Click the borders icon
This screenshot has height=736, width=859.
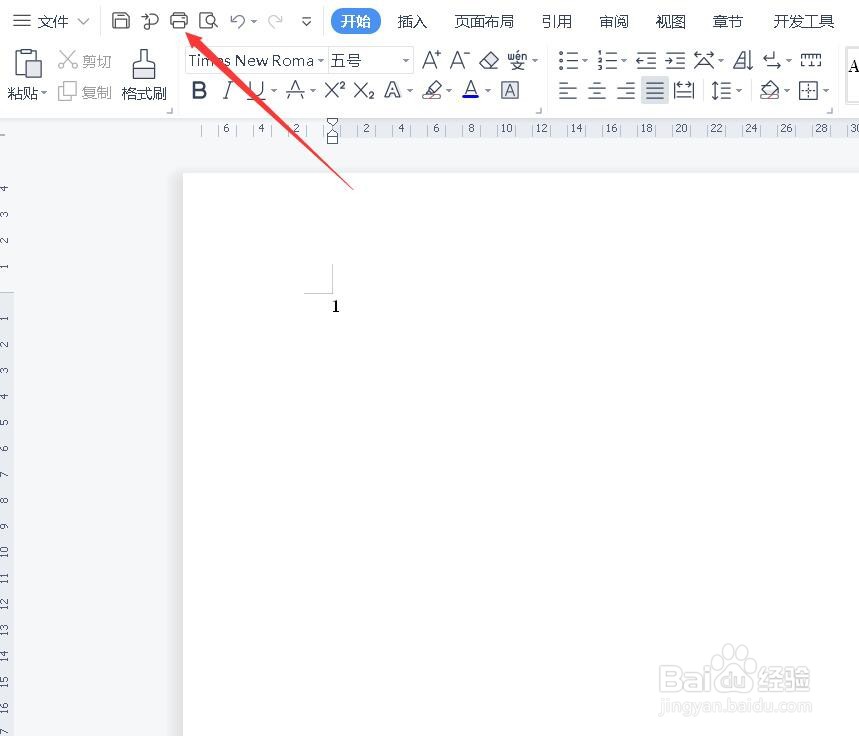point(809,90)
